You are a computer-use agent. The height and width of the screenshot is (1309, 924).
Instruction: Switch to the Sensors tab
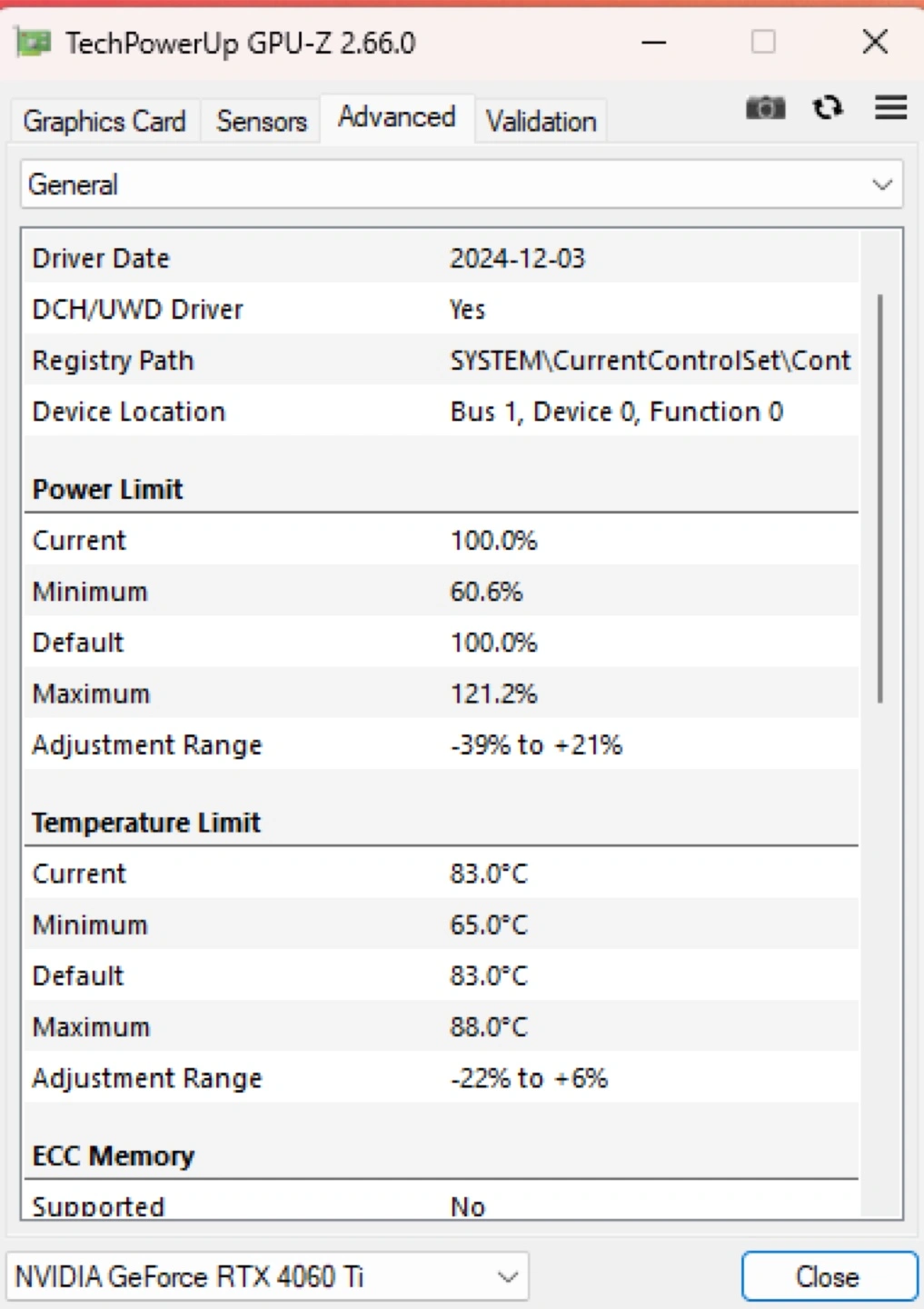tap(262, 121)
